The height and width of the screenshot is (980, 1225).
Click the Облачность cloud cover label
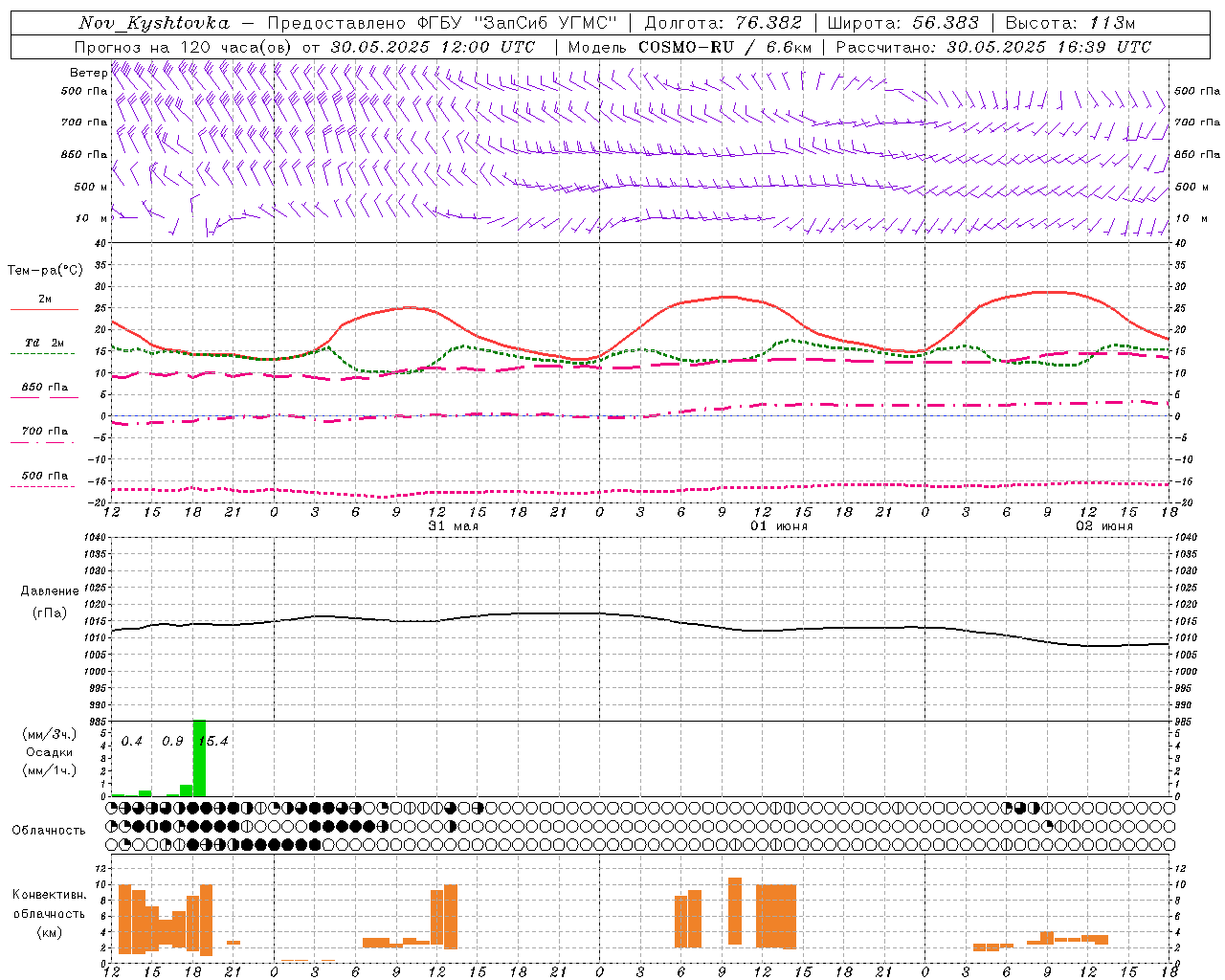49,830
